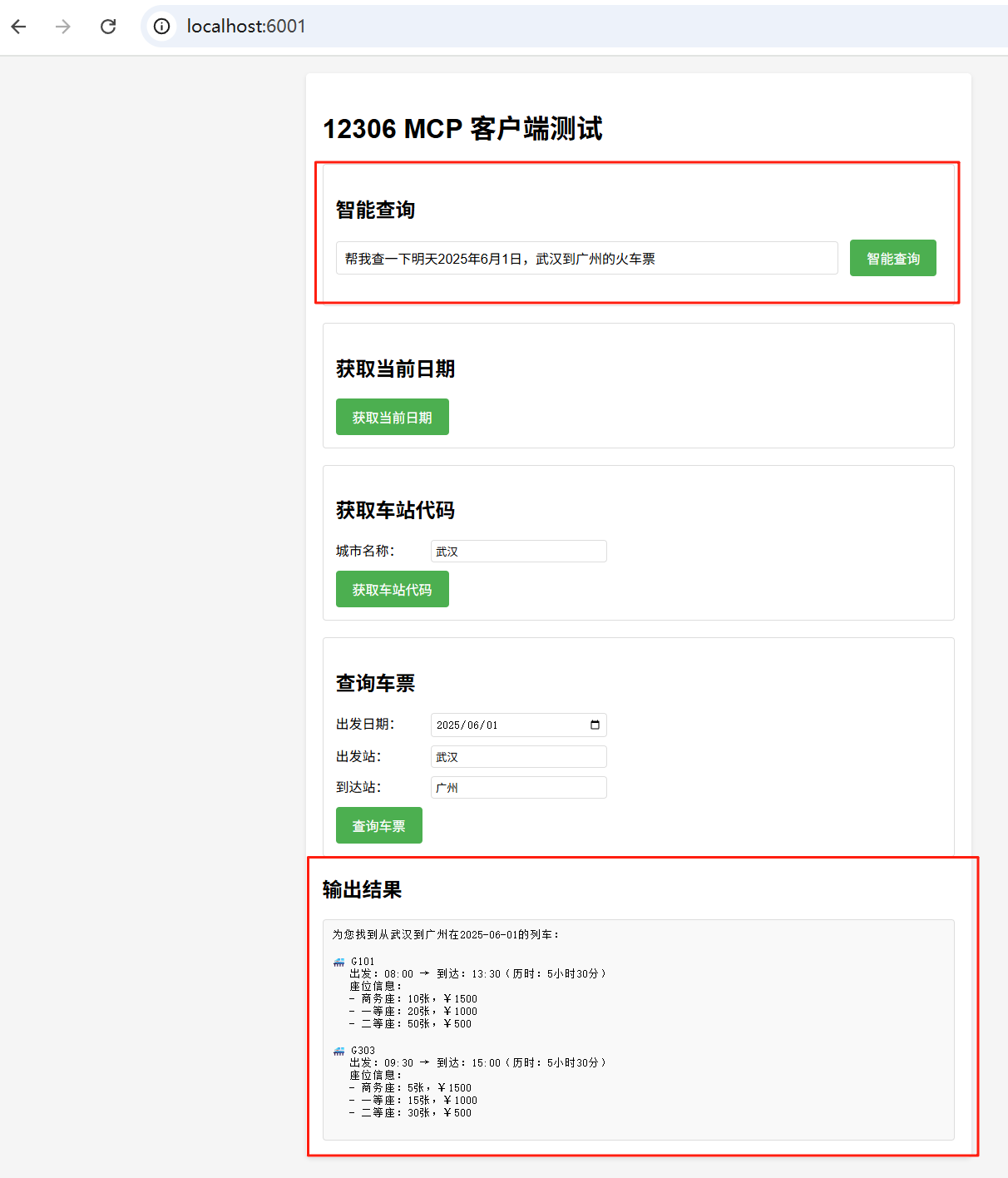
Task: Focus the 城市名称 input containing 武汉
Action: click(x=519, y=551)
